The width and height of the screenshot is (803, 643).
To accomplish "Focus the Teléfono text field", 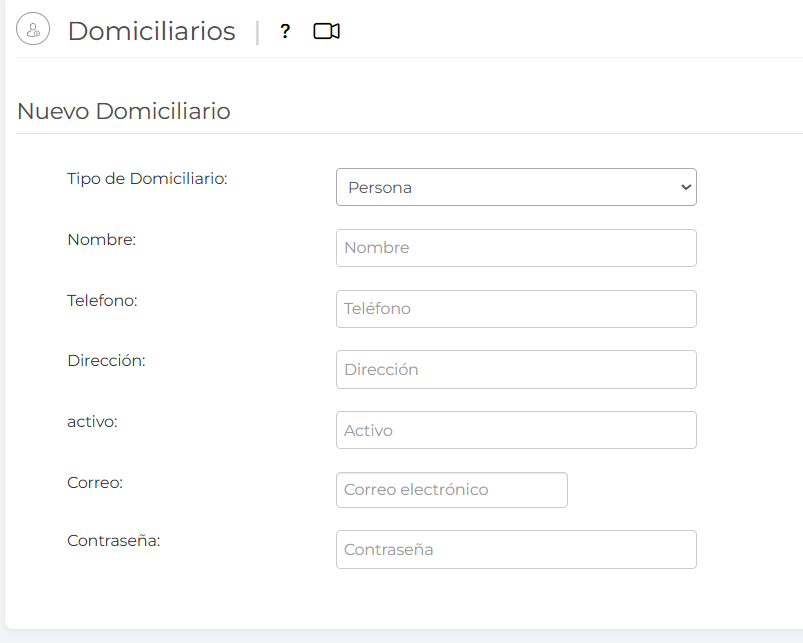I will point(516,309).
